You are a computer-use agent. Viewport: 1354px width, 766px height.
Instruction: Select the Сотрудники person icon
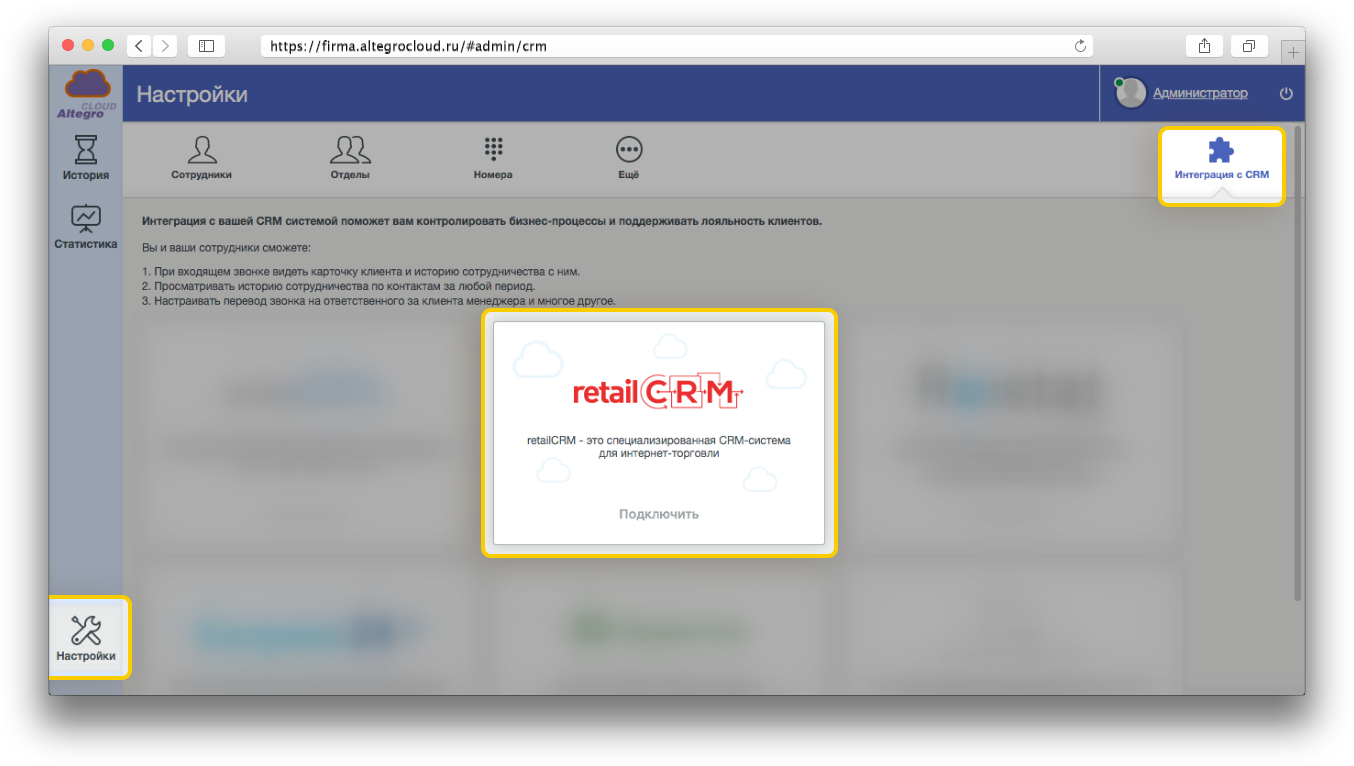click(201, 158)
